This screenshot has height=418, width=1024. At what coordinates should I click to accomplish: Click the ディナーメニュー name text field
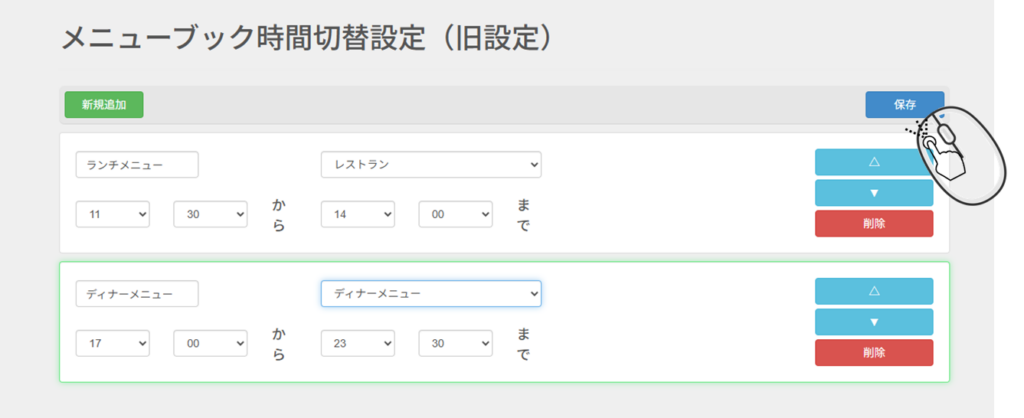coord(137,293)
